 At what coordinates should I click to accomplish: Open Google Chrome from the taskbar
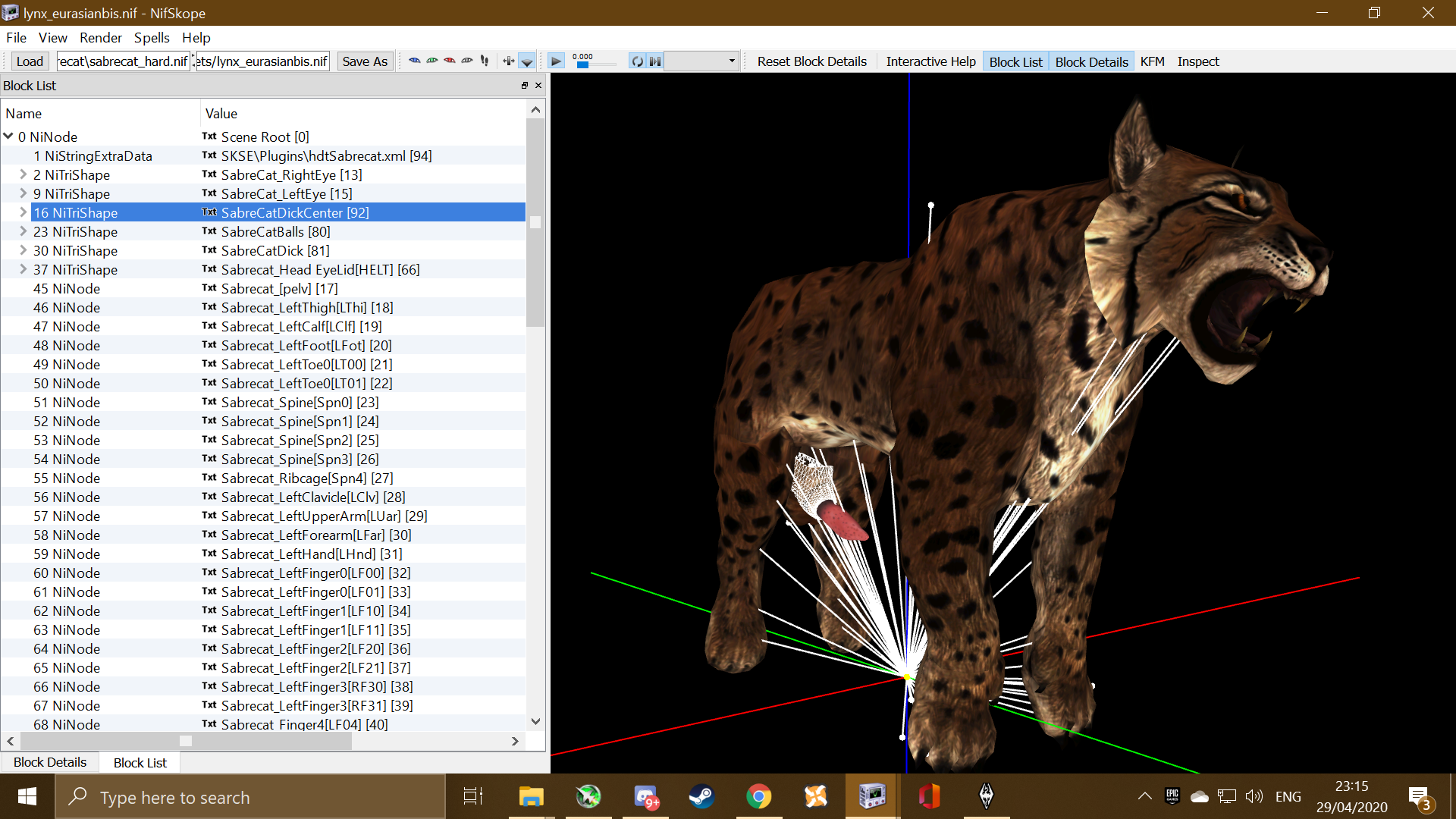point(758,796)
